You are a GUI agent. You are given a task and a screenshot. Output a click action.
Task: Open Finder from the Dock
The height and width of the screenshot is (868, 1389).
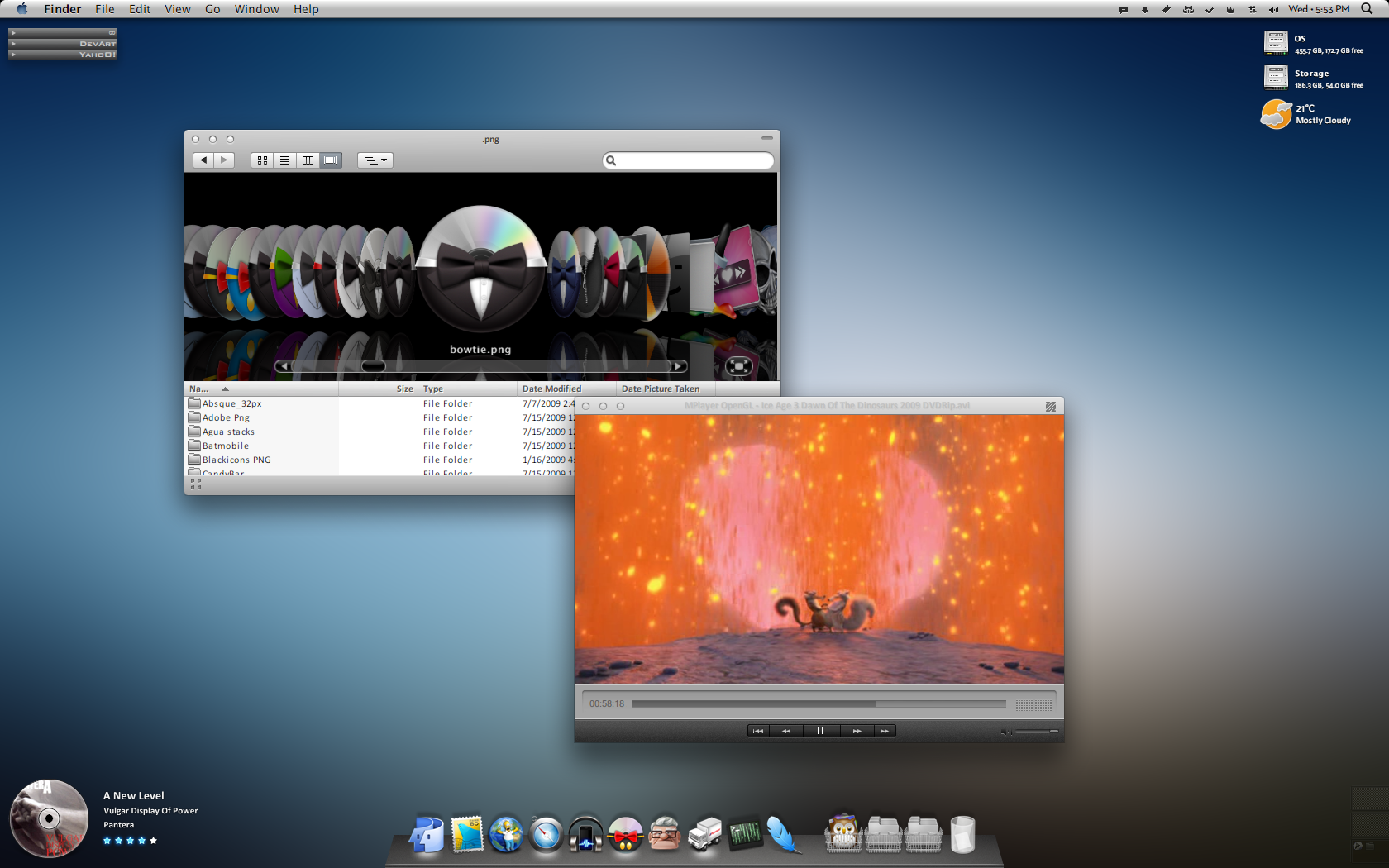[x=427, y=834]
